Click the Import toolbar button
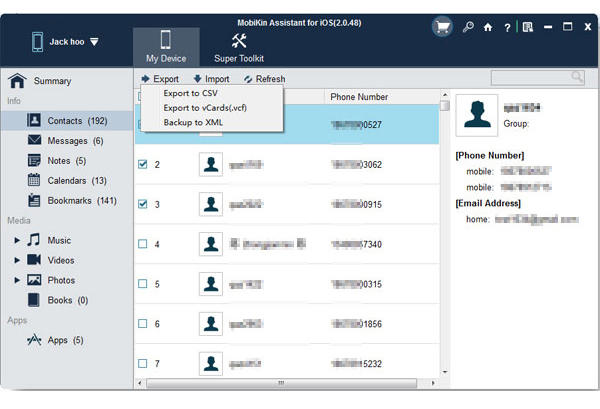Screen dimensions: 600x409 211,79
